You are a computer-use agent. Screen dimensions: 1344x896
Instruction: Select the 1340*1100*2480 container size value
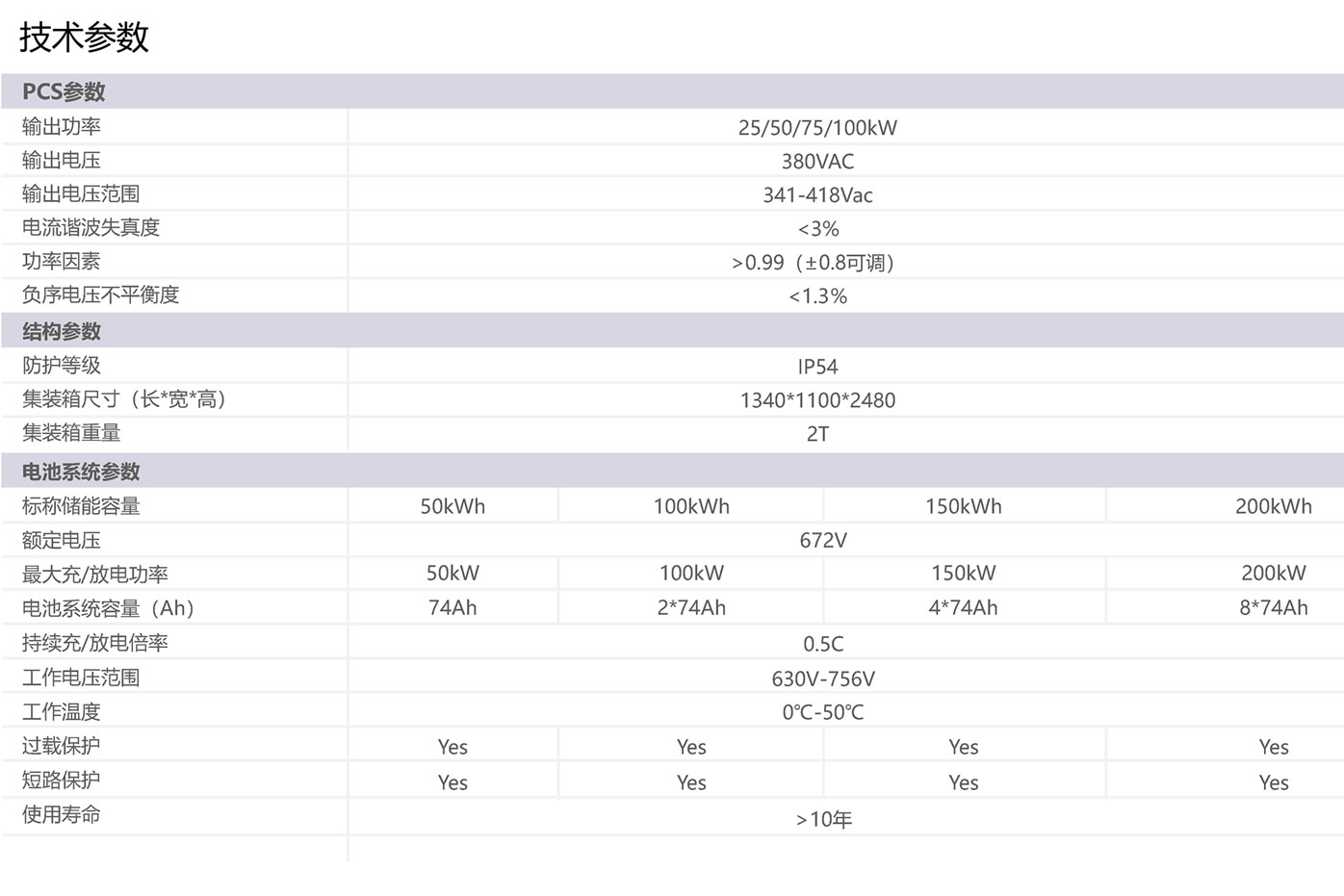point(817,400)
